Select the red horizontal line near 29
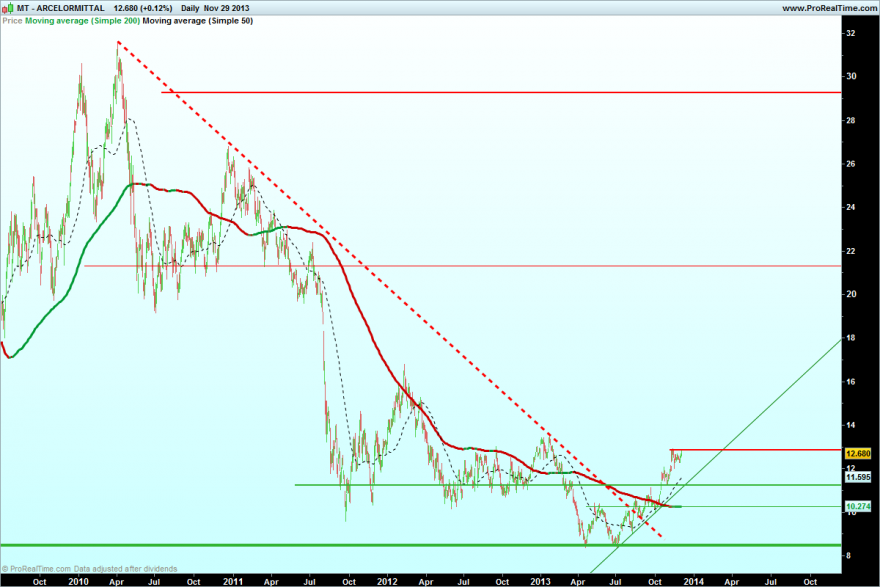The image size is (880, 587). pos(501,92)
